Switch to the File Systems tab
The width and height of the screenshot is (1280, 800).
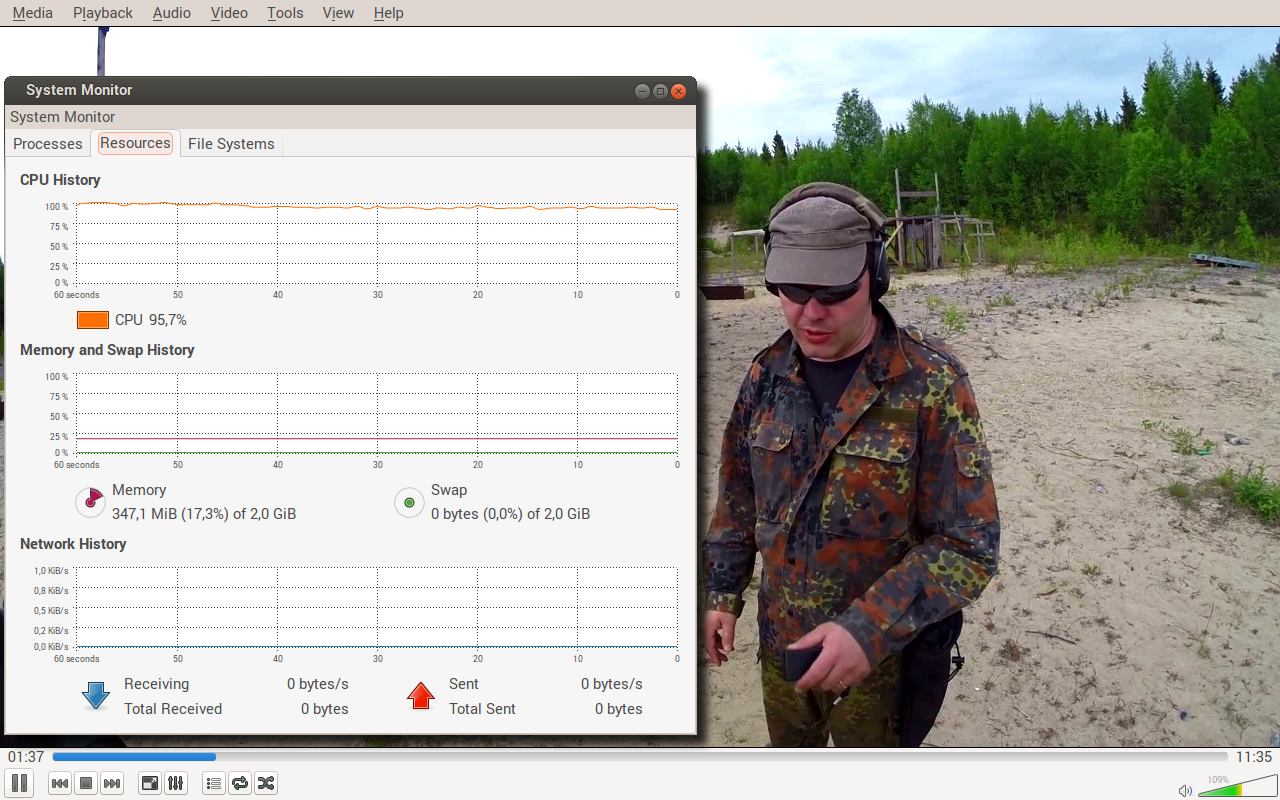(231, 144)
